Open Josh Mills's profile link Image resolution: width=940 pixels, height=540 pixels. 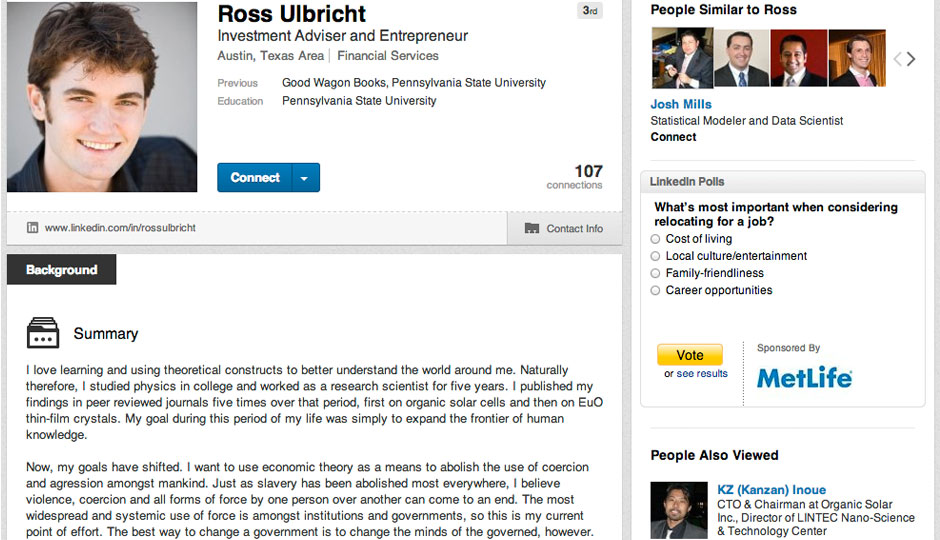pos(681,104)
